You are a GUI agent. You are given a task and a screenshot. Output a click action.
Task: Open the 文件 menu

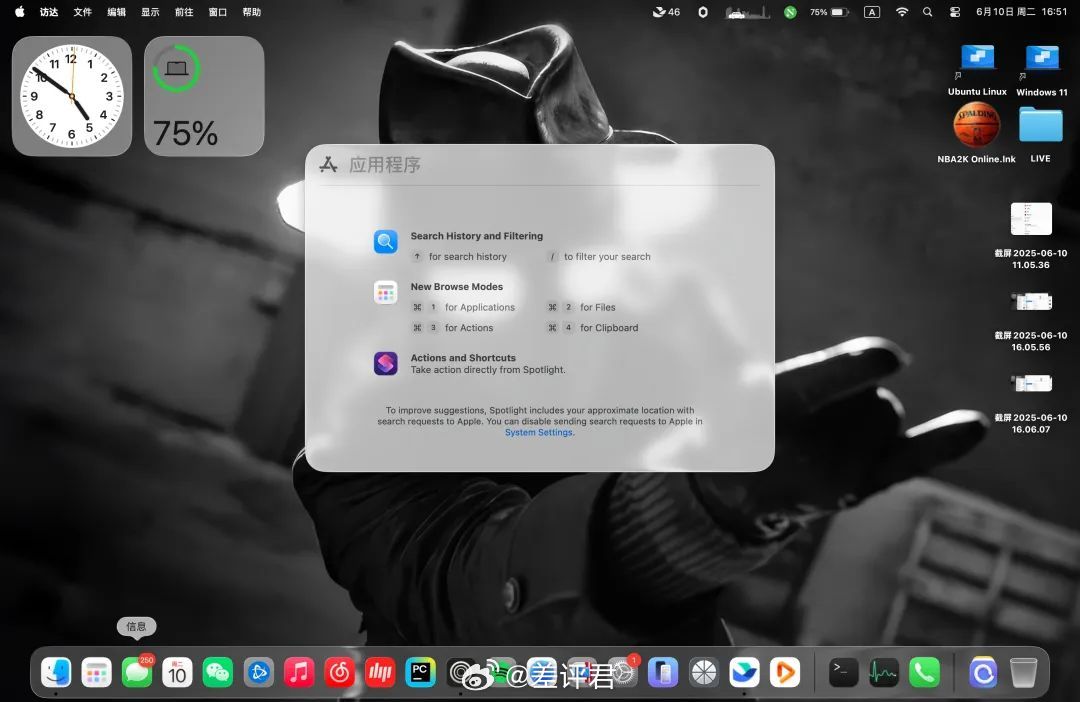(83, 12)
